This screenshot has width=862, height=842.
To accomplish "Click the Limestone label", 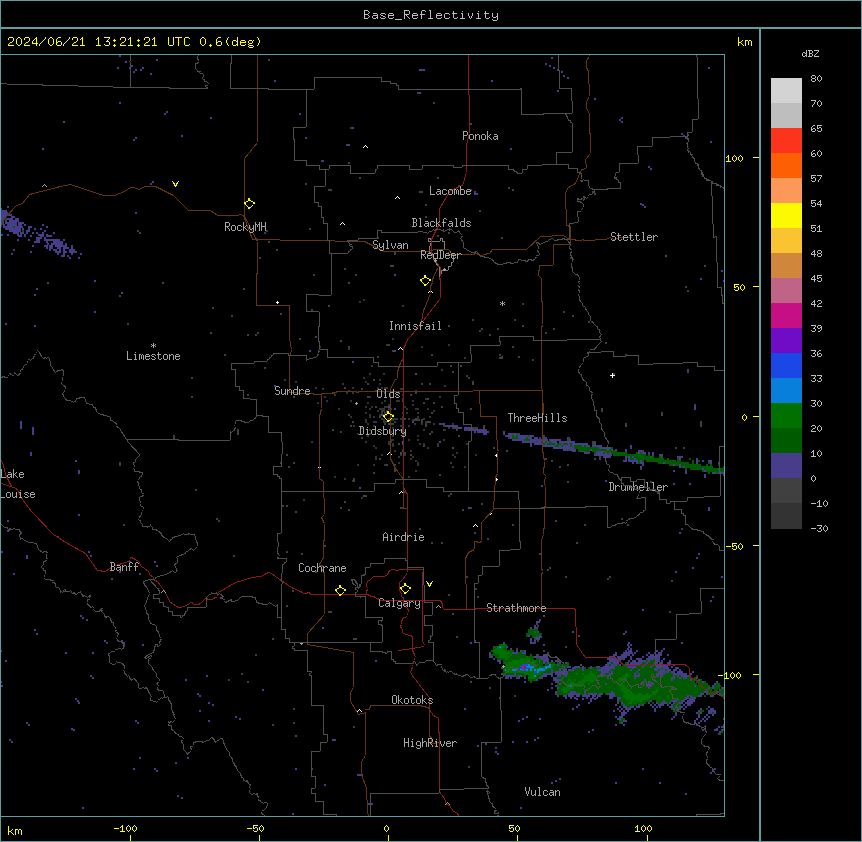I will [x=153, y=356].
